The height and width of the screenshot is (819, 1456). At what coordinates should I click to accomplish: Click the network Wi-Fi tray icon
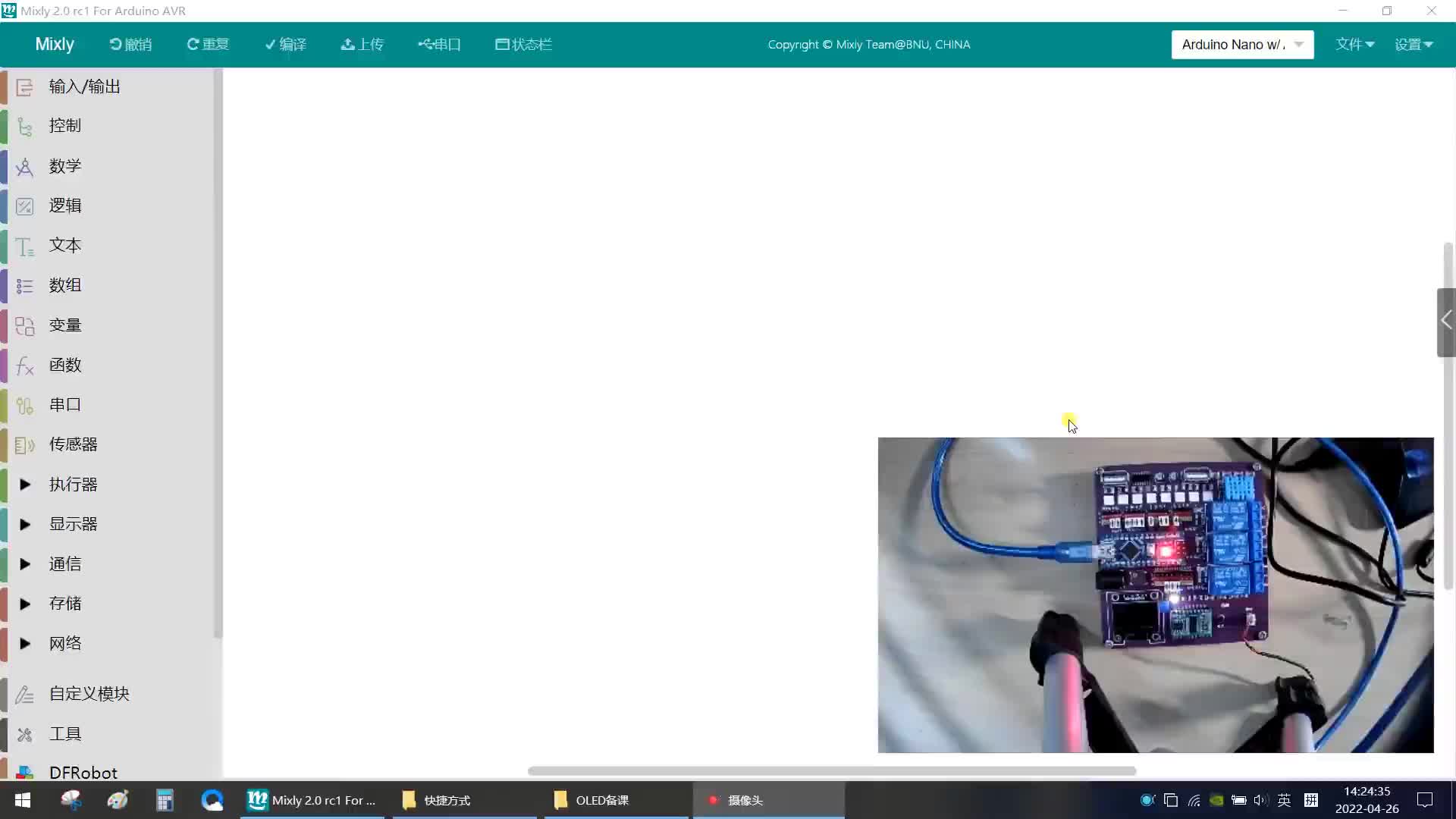(1194, 800)
